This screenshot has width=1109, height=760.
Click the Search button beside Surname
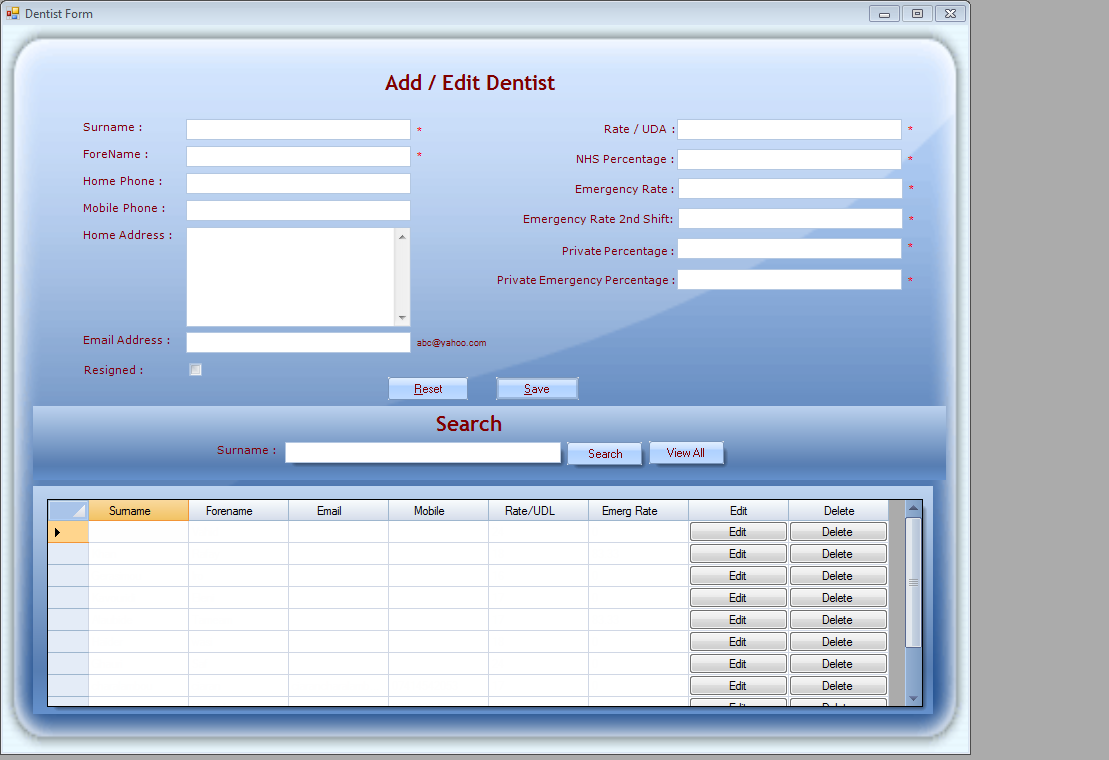[605, 454]
